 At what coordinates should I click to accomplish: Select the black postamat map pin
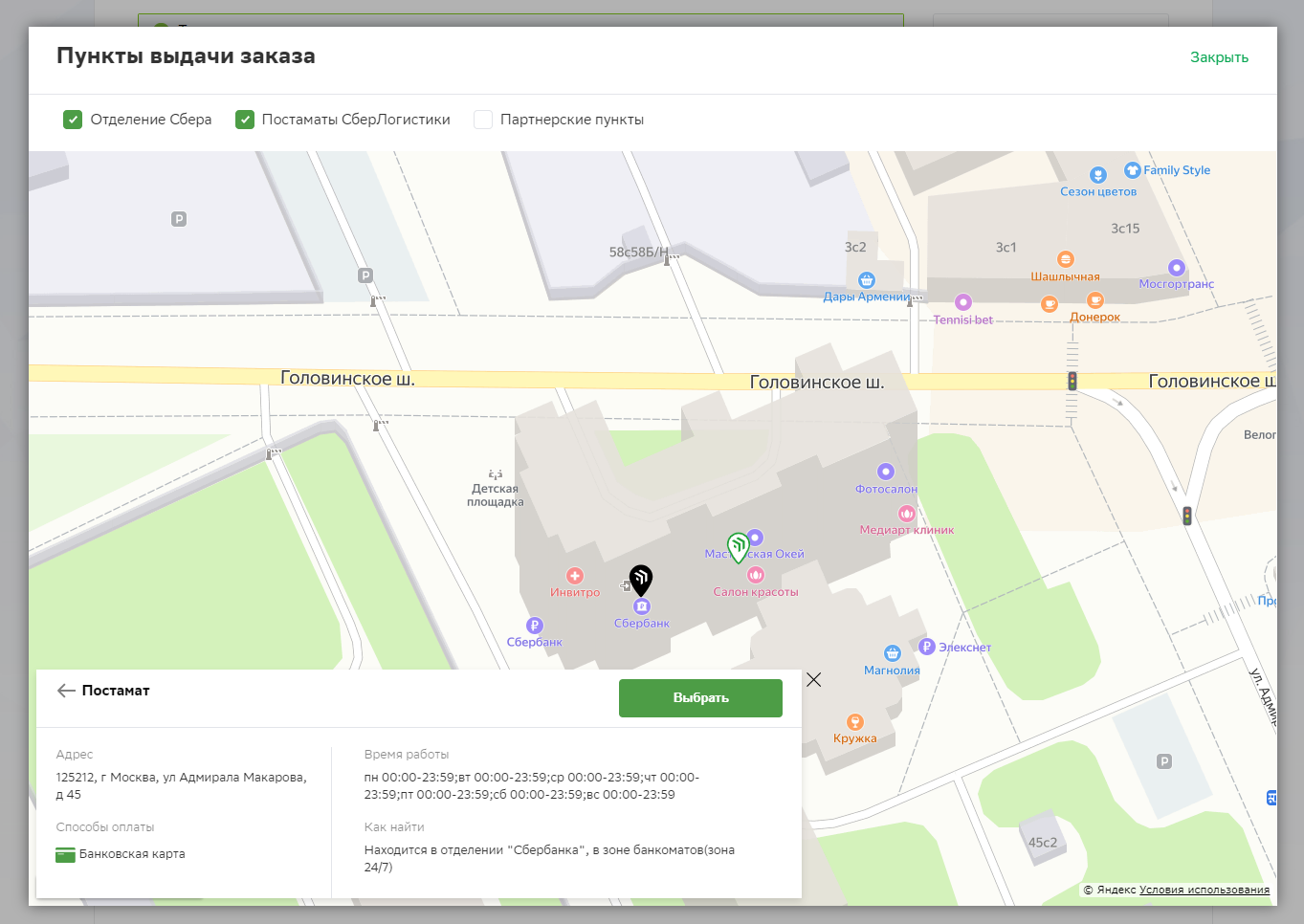pyautogui.click(x=641, y=580)
